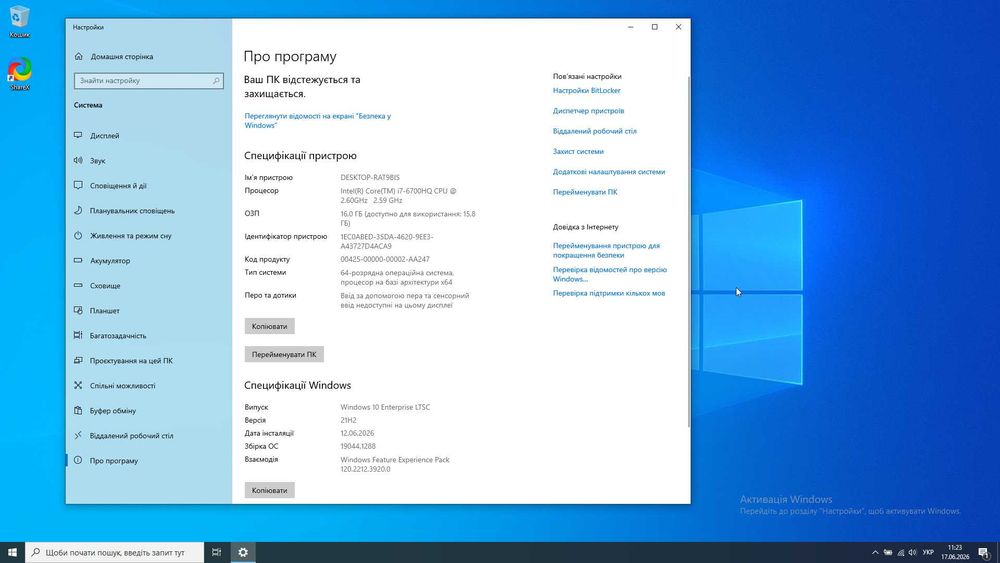Go to Домашня сторінка in Settings
The width and height of the screenshot is (1000, 563).
click(x=121, y=57)
